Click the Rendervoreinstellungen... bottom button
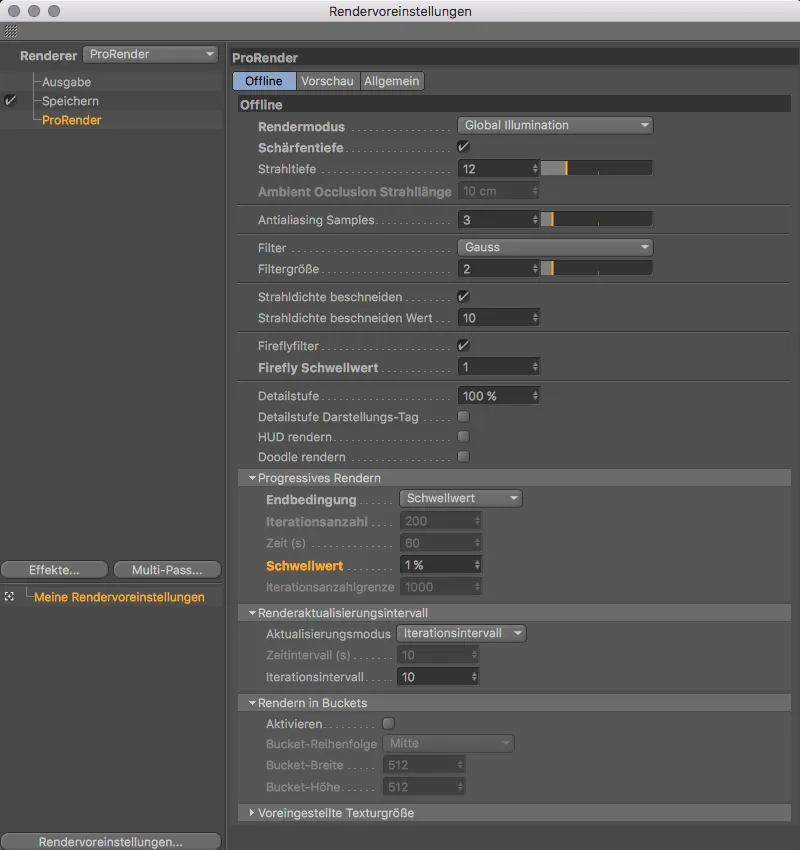Image resolution: width=800 pixels, height=850 pixels. pyautogui.click(x=111, y=841)
